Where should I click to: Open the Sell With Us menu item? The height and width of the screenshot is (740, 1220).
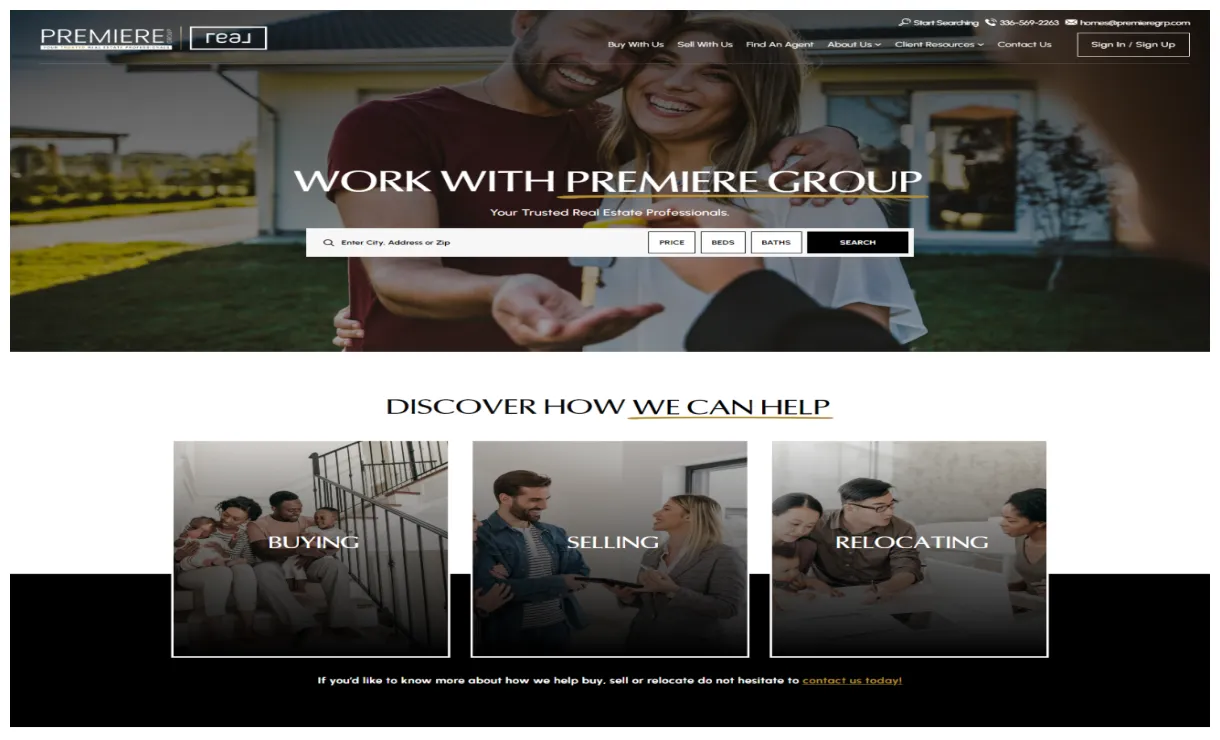click(705, 44)
